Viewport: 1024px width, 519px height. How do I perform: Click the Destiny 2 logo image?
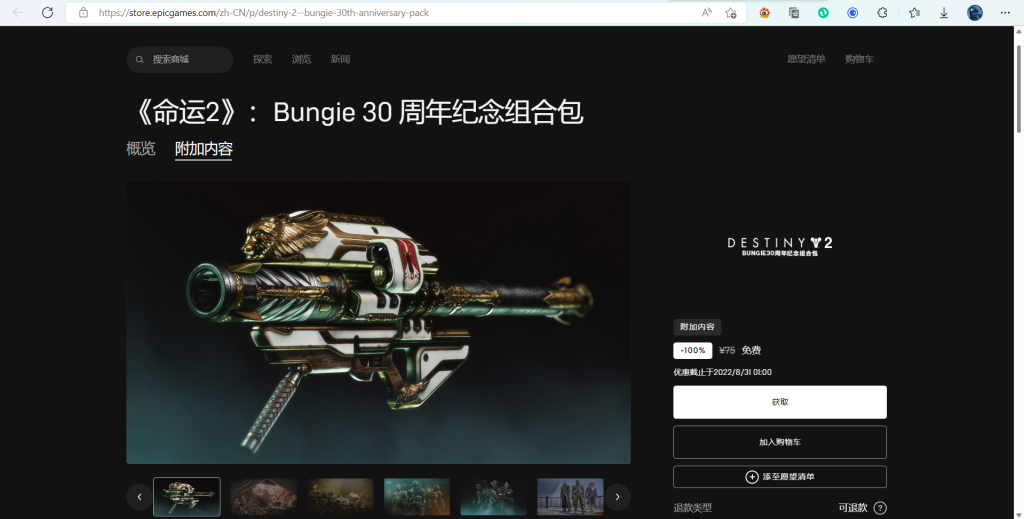780,246
